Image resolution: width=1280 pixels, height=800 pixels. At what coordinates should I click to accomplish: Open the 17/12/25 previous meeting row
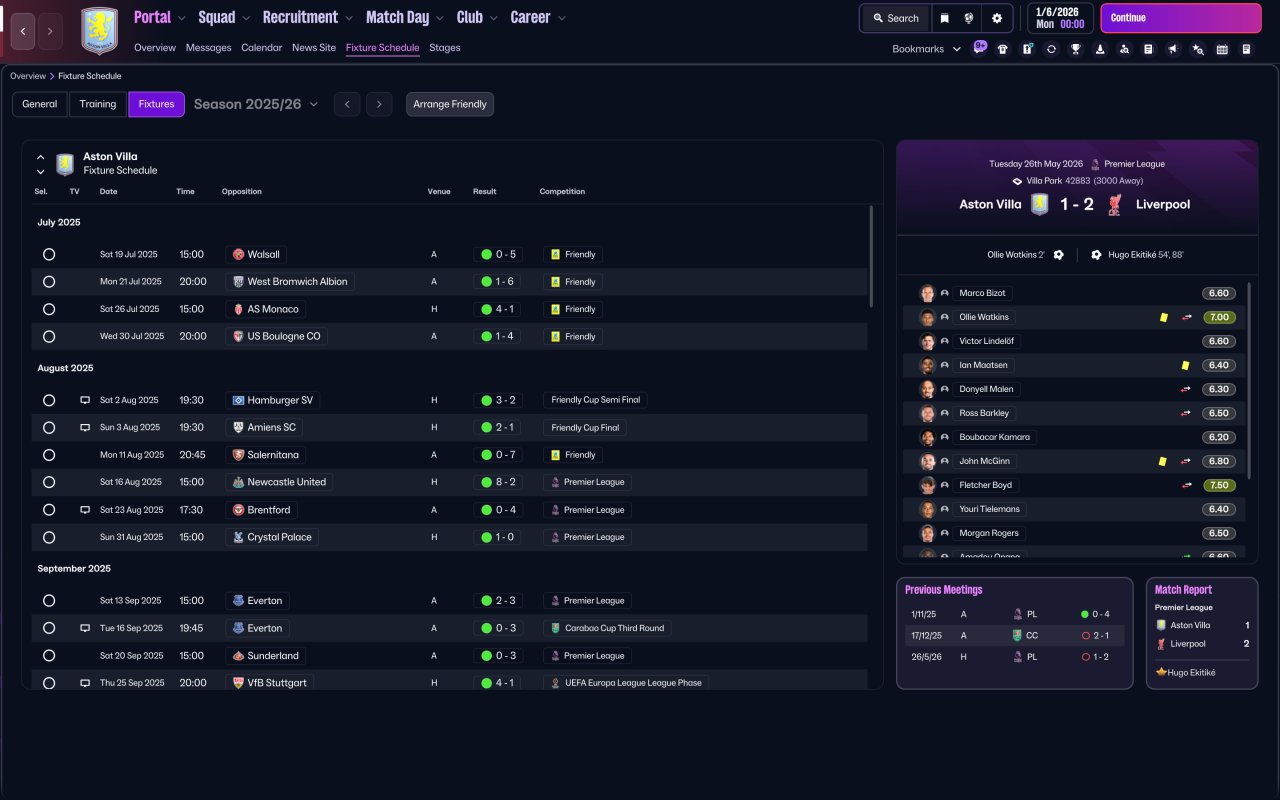click(1014, 635)
